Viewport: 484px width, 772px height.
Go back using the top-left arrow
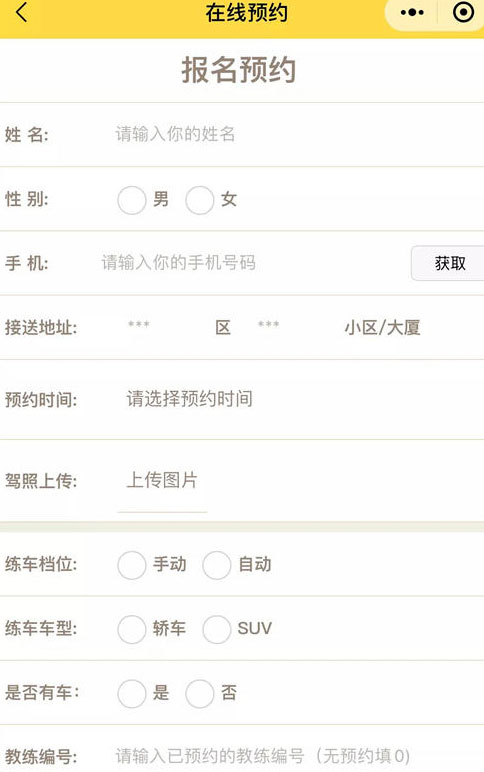[x=21, y=12]
